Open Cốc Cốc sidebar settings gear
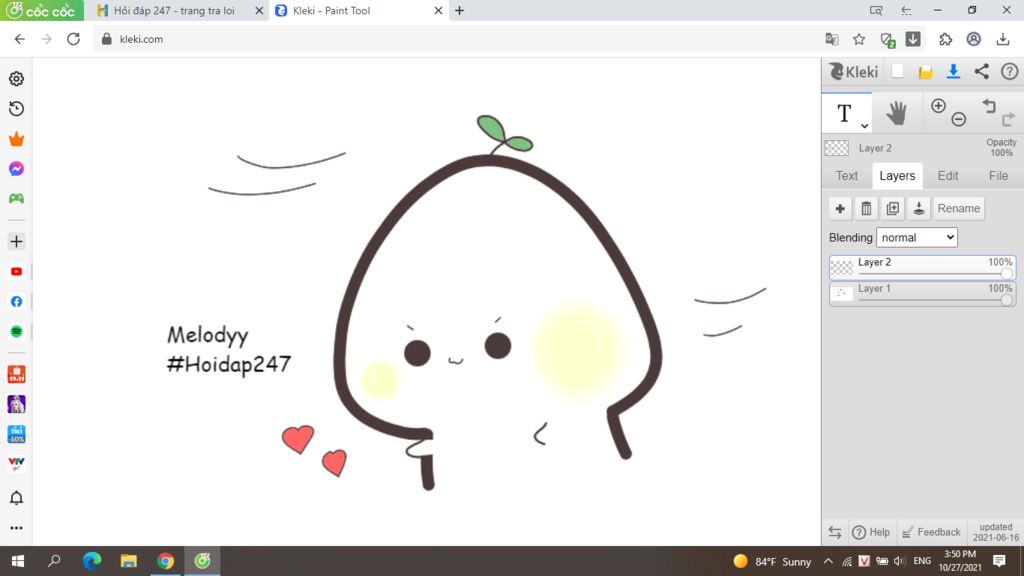Screen dimensions: 1024x576 16,78
